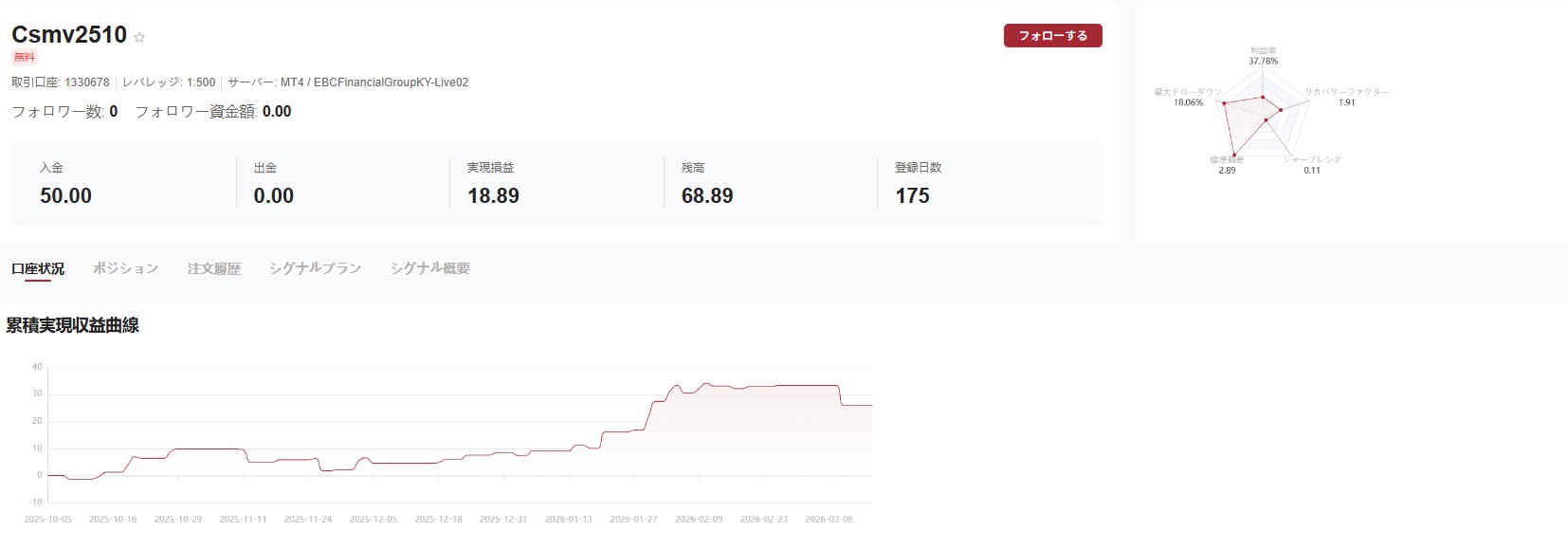Open the シグナル概要 tab
Image resolution: width=1568 pixels, height=549 pixels.
click(429, 268)
